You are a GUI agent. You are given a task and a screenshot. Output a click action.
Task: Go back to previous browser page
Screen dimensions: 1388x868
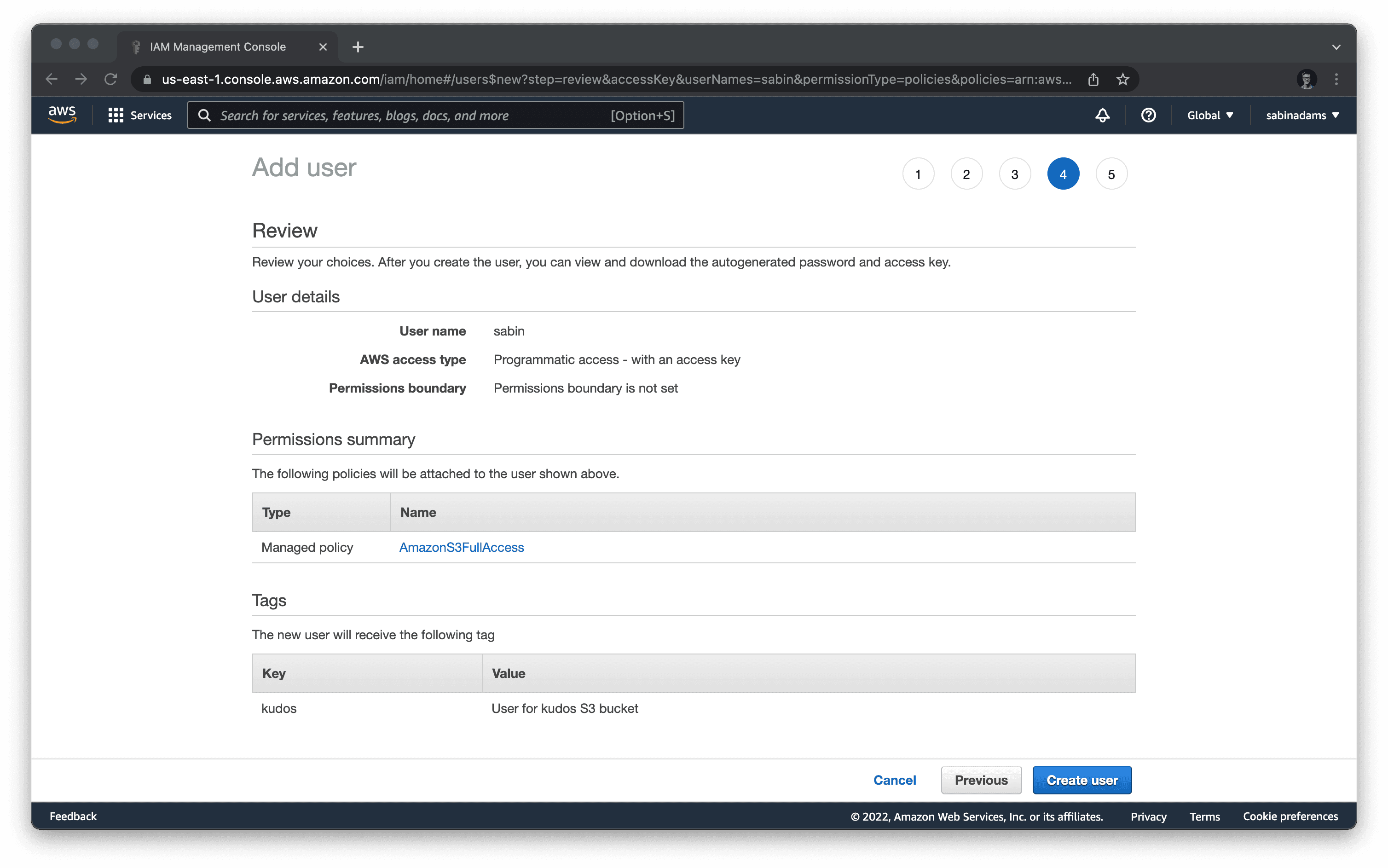pos(52,79)
